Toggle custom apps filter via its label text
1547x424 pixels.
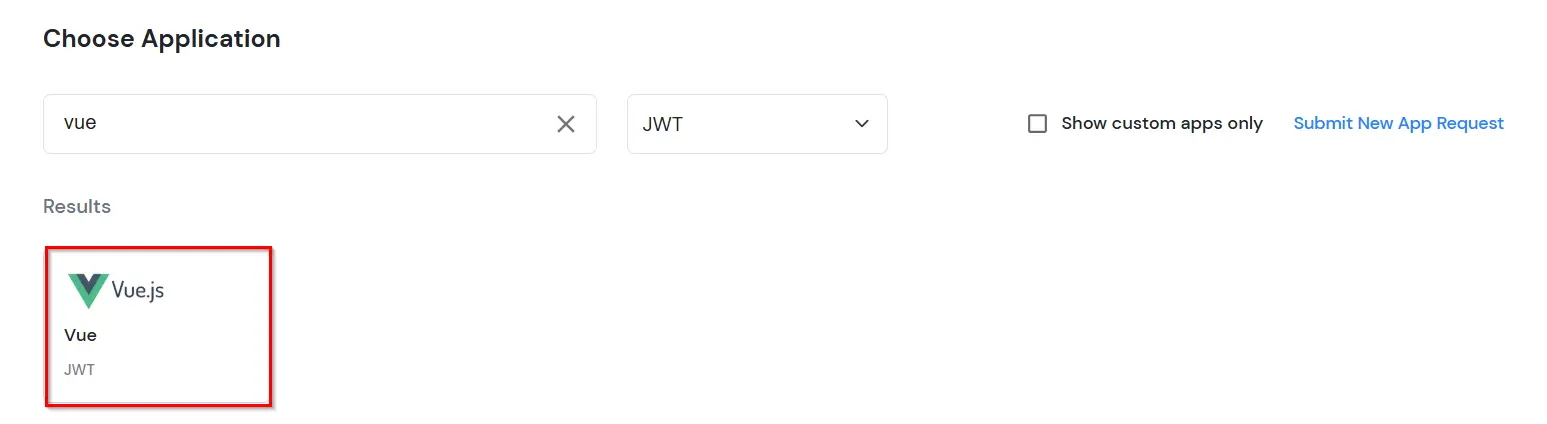point(1162,123)
